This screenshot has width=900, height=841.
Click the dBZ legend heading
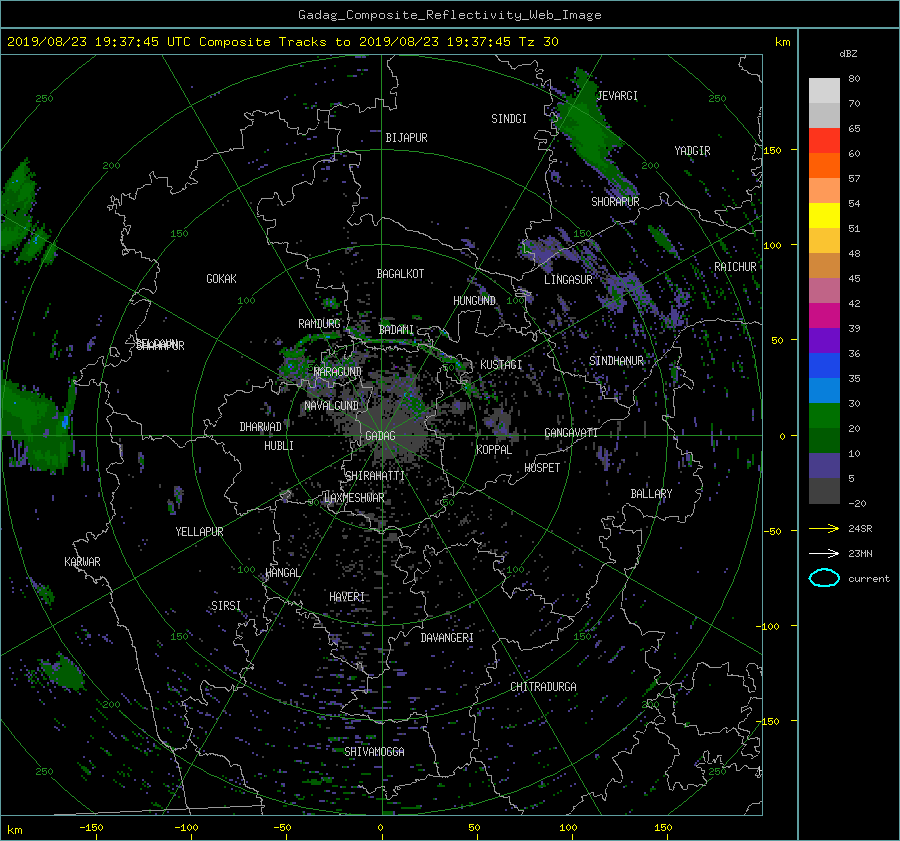point(848,53)
